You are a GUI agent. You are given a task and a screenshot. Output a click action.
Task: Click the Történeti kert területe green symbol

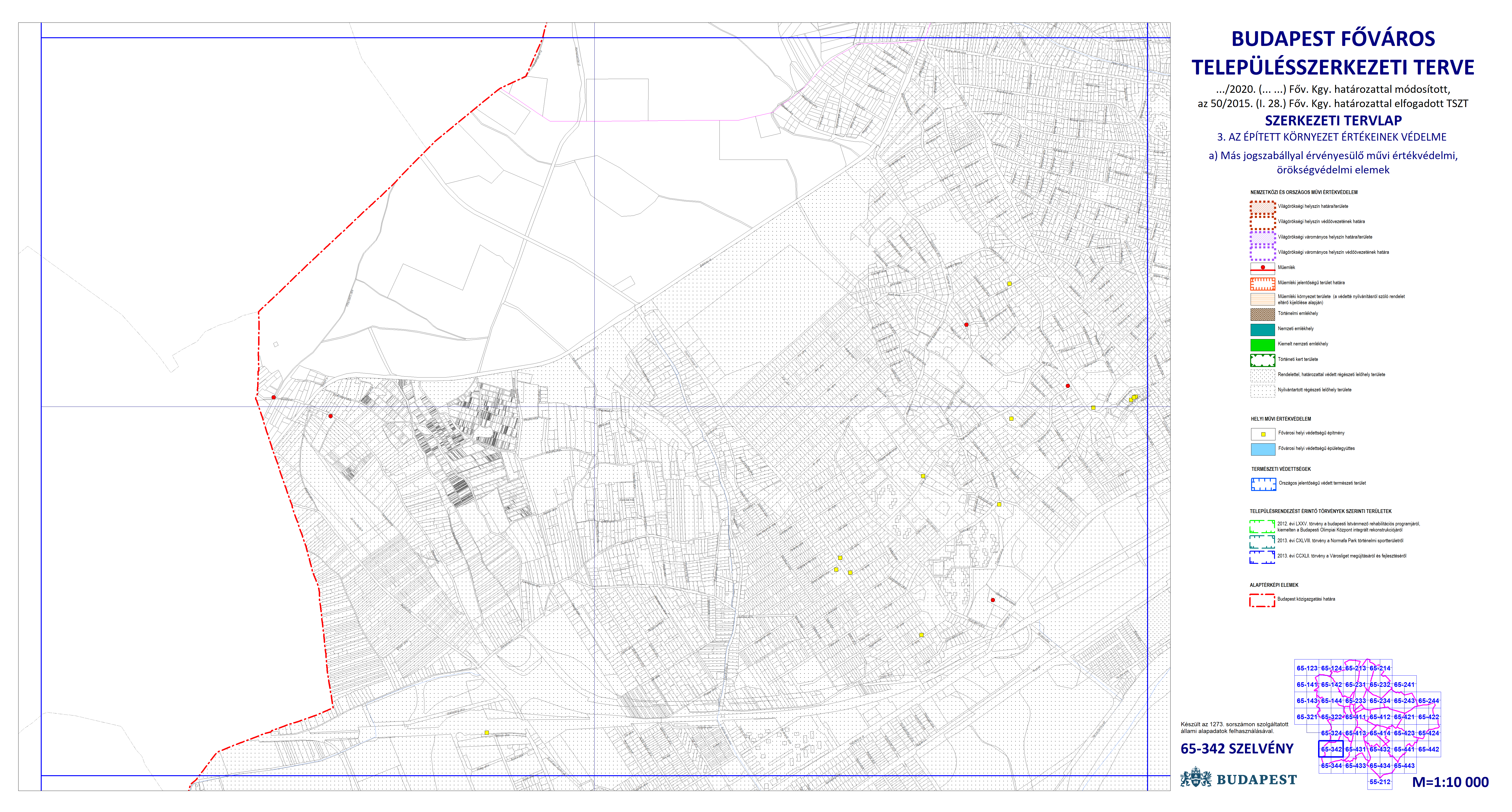click(x=1263, y=360)
